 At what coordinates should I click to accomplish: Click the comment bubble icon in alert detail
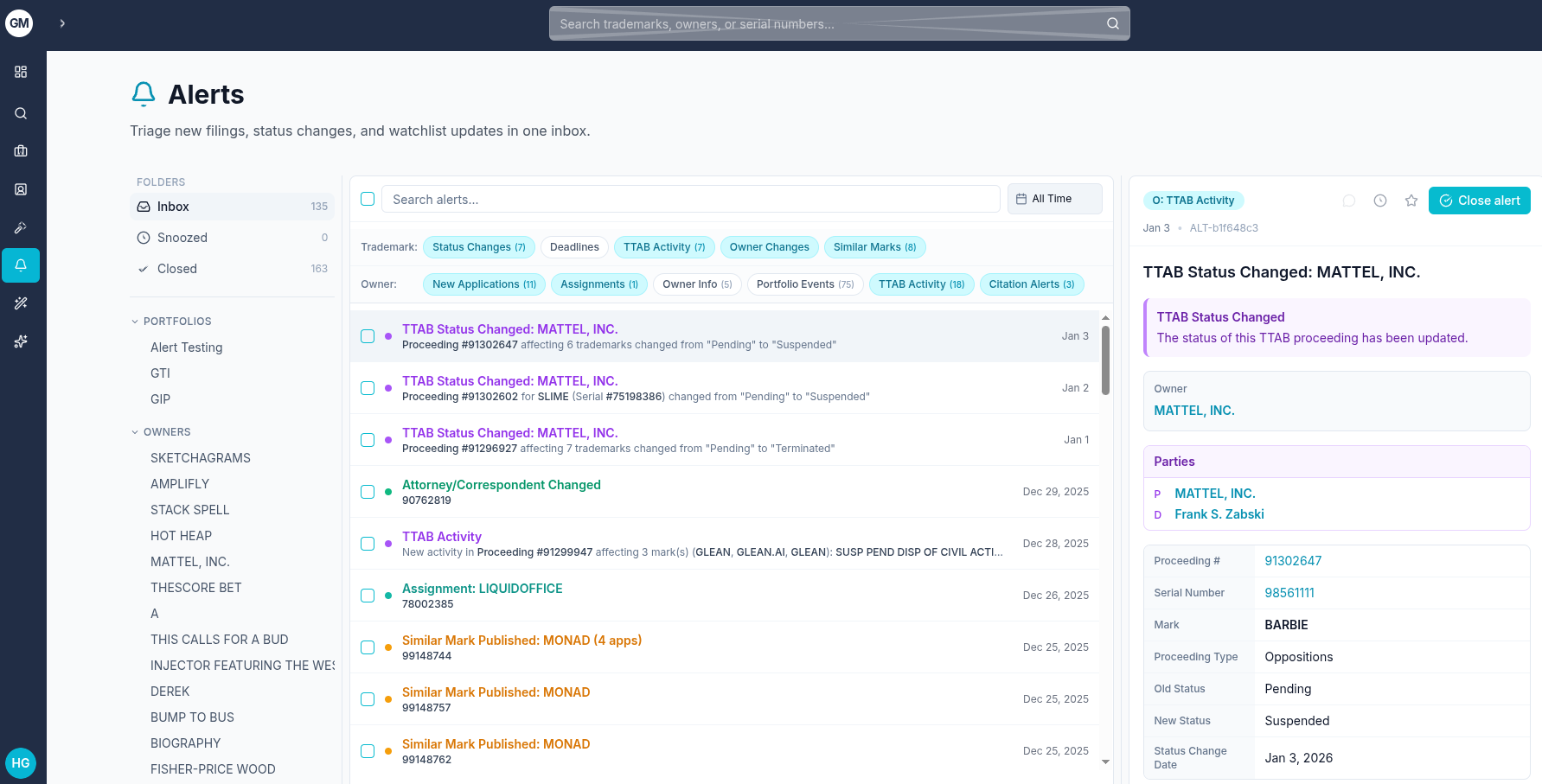click(1349, 201)
